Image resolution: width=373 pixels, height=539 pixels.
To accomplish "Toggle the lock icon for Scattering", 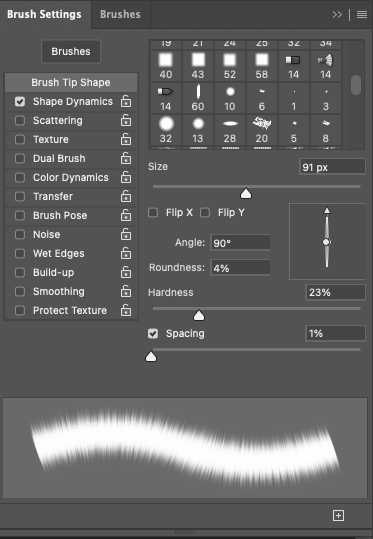I will point(126,120).
